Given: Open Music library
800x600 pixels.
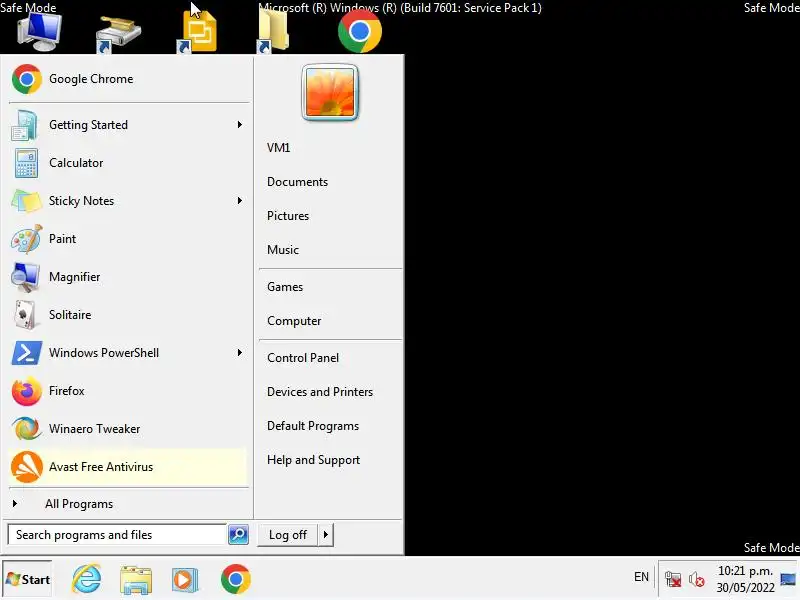Looking at the screenshot, I should tap(283, 250).
